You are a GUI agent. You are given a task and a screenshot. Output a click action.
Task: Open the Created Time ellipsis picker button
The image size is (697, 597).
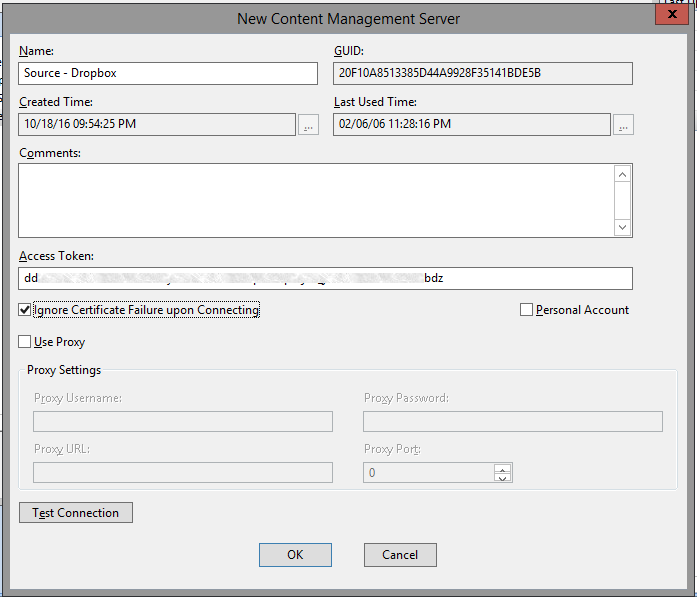coord(308,125)
